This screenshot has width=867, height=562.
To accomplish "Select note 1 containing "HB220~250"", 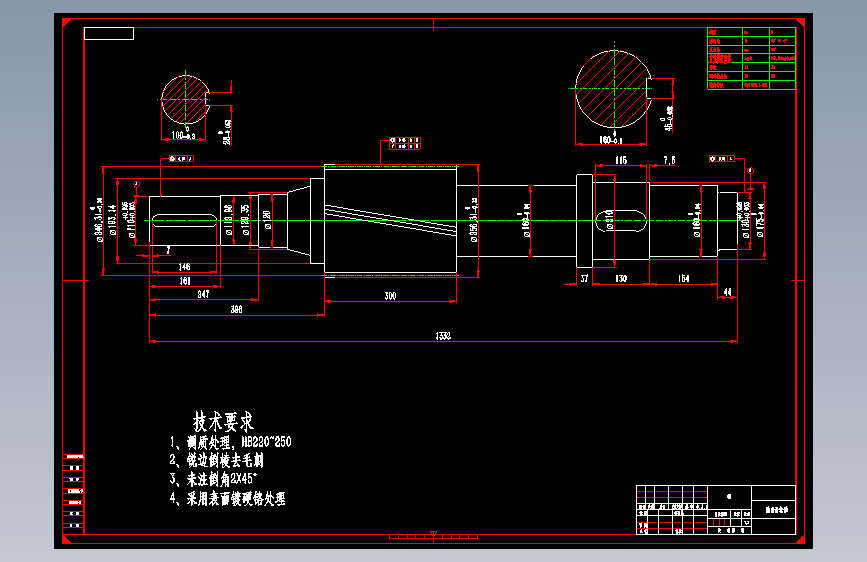I will [231, 442].
